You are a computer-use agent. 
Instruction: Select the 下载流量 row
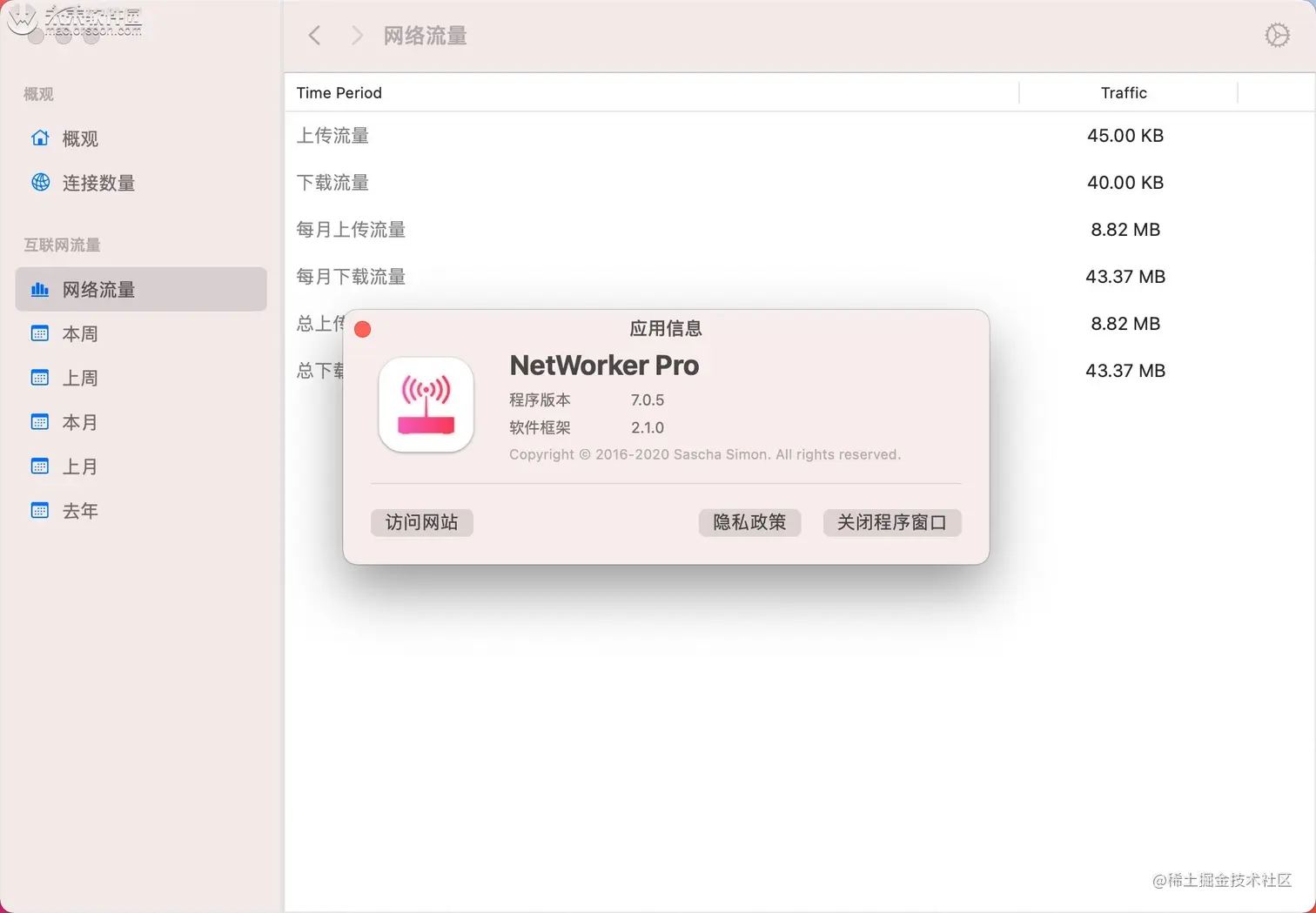[x=800, y=183]
